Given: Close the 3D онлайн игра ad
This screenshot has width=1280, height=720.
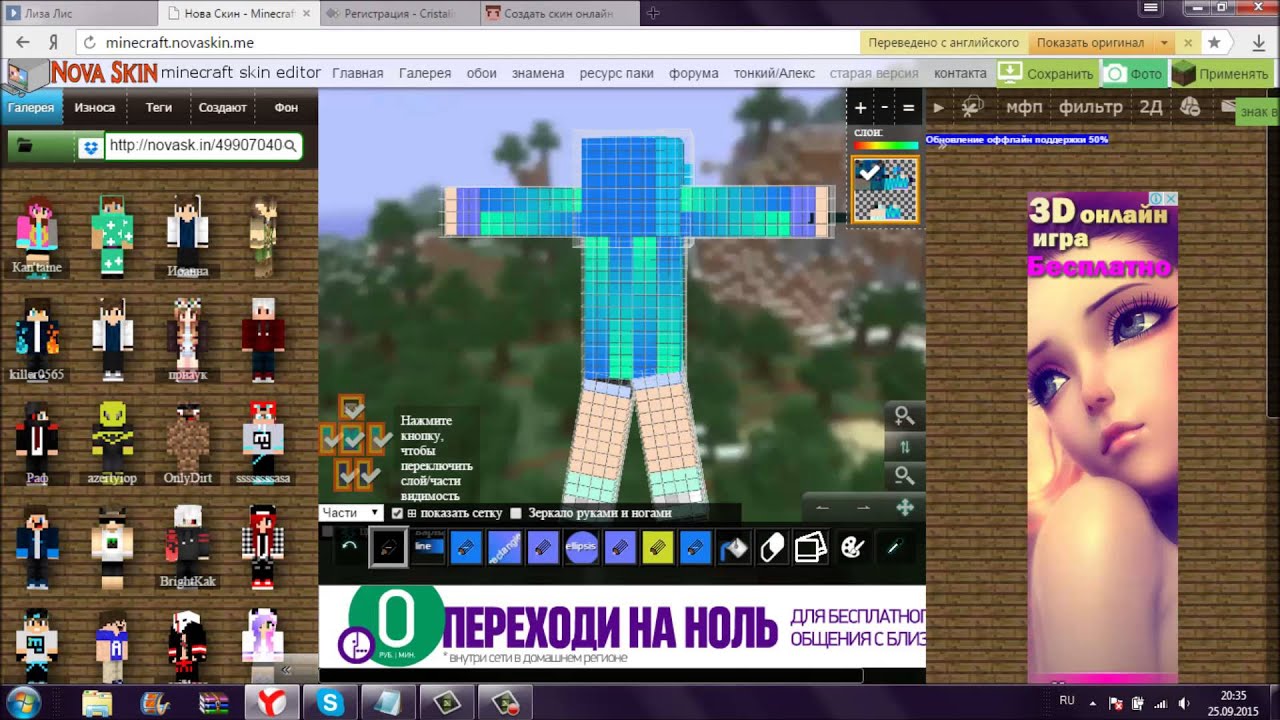Looking at the screenshot, I should tap(1171, 199).
